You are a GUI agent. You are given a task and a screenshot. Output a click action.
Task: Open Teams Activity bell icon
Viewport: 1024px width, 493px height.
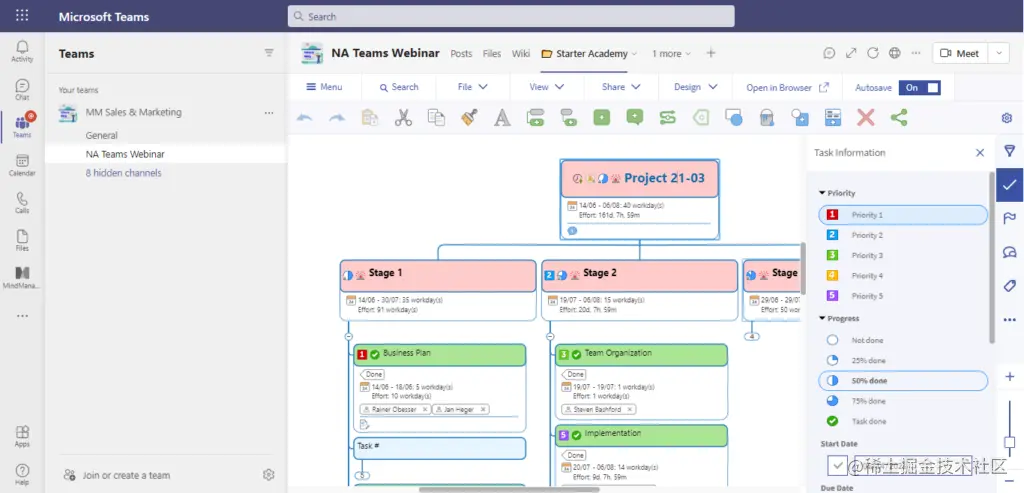22,51
